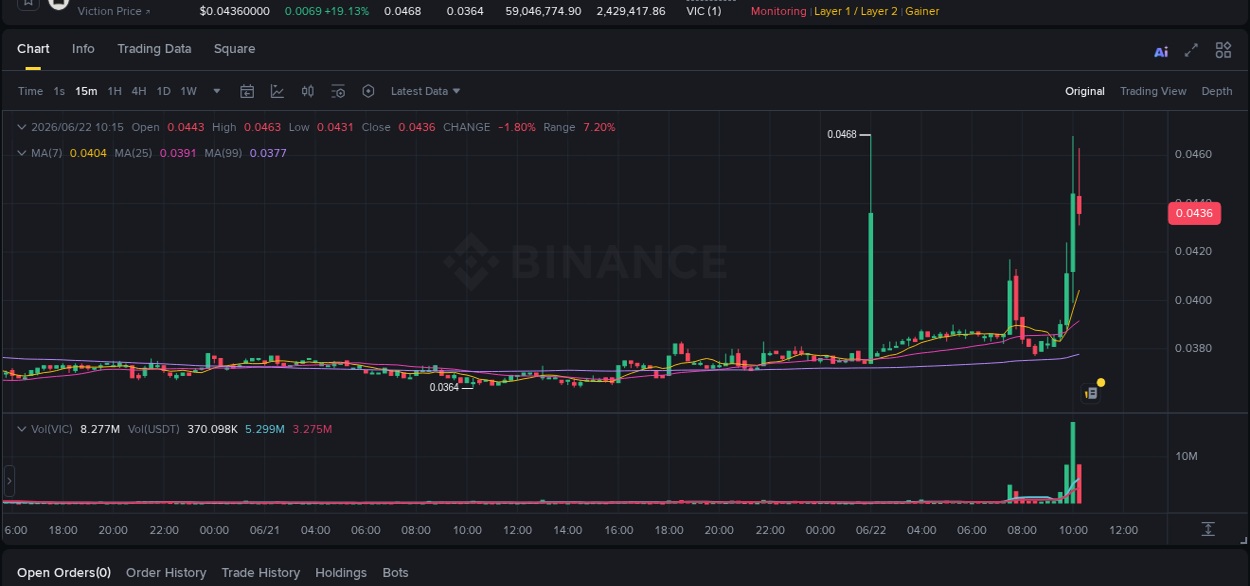1250x586 pixels.
Task: Click the Vol(VIC) value 8.277M
Action: [x=100, y=429]
